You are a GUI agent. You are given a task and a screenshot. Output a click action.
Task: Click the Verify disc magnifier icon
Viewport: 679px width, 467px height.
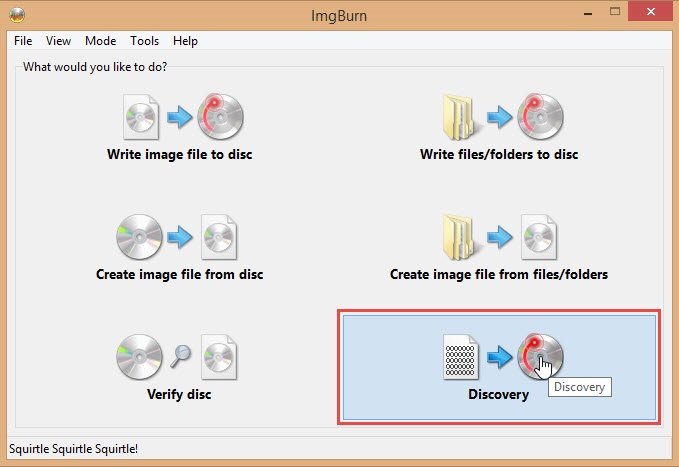(x=181, y=356)
